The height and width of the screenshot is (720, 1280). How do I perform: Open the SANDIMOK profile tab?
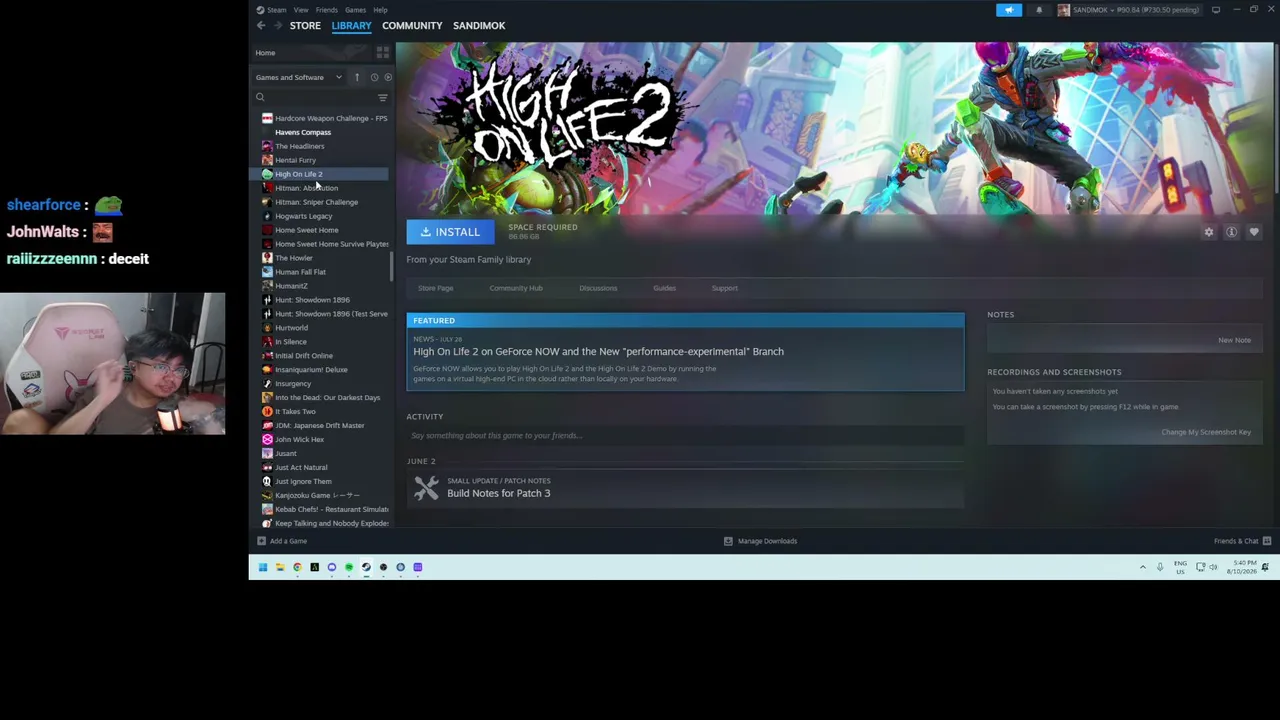(x=479, y=25)
